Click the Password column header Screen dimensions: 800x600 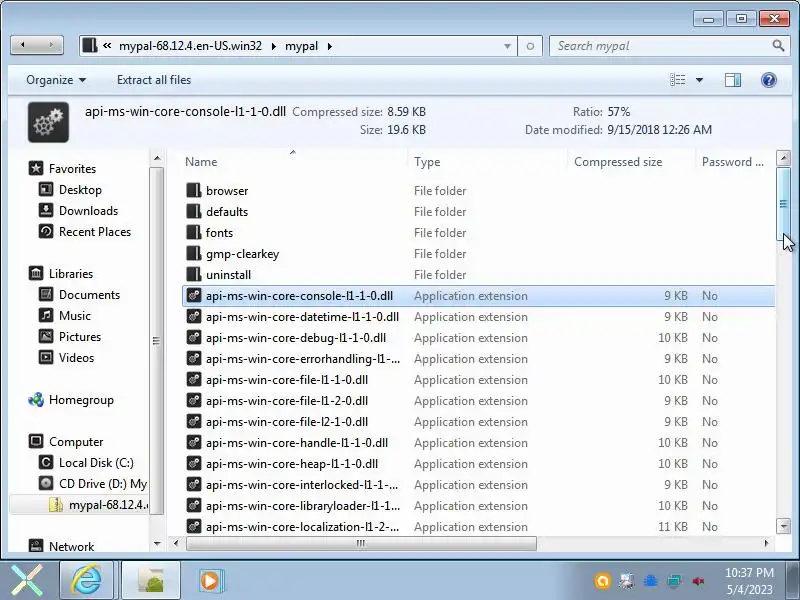[733, 162]
